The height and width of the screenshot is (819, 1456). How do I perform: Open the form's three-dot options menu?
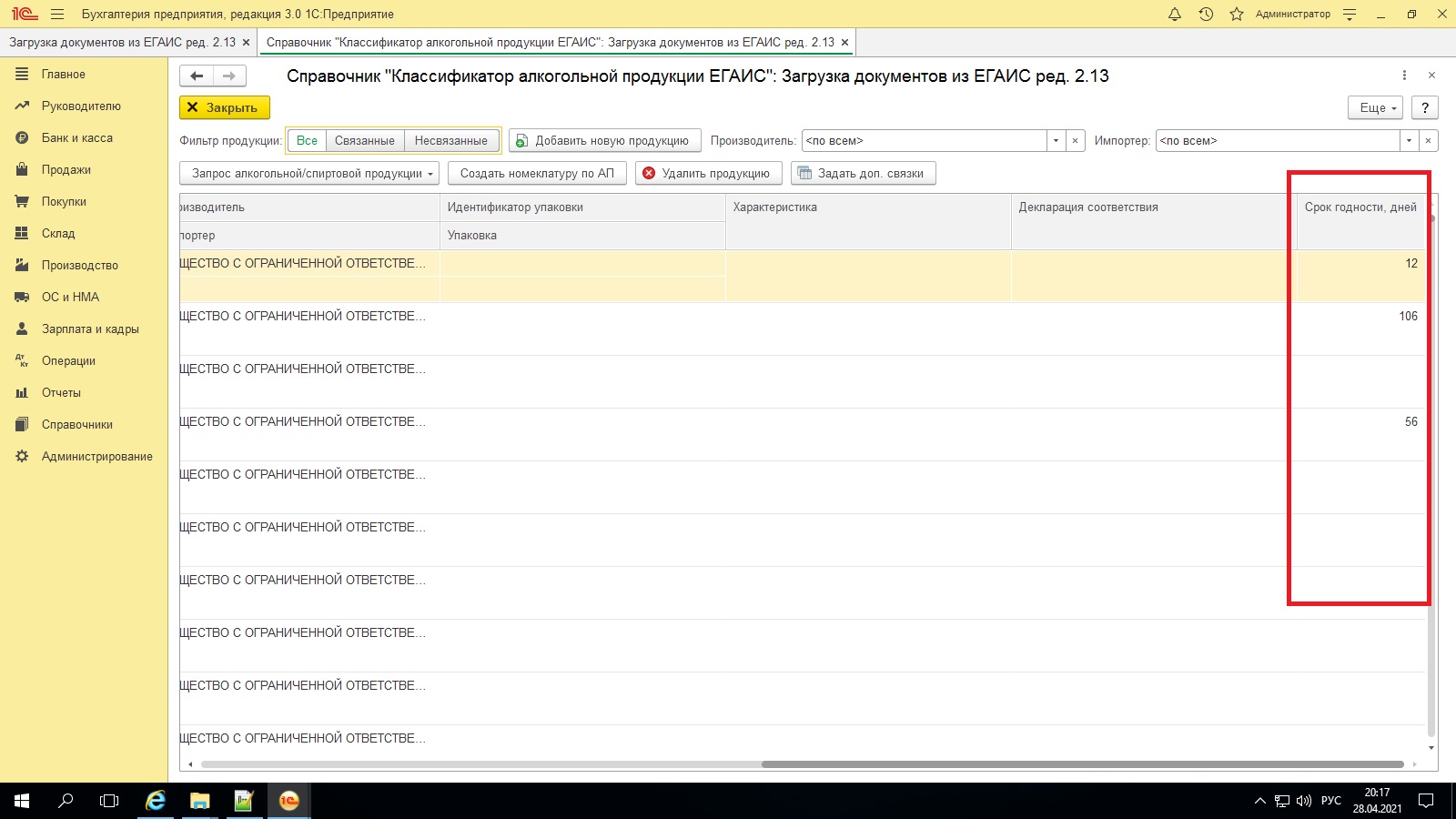1404,76
